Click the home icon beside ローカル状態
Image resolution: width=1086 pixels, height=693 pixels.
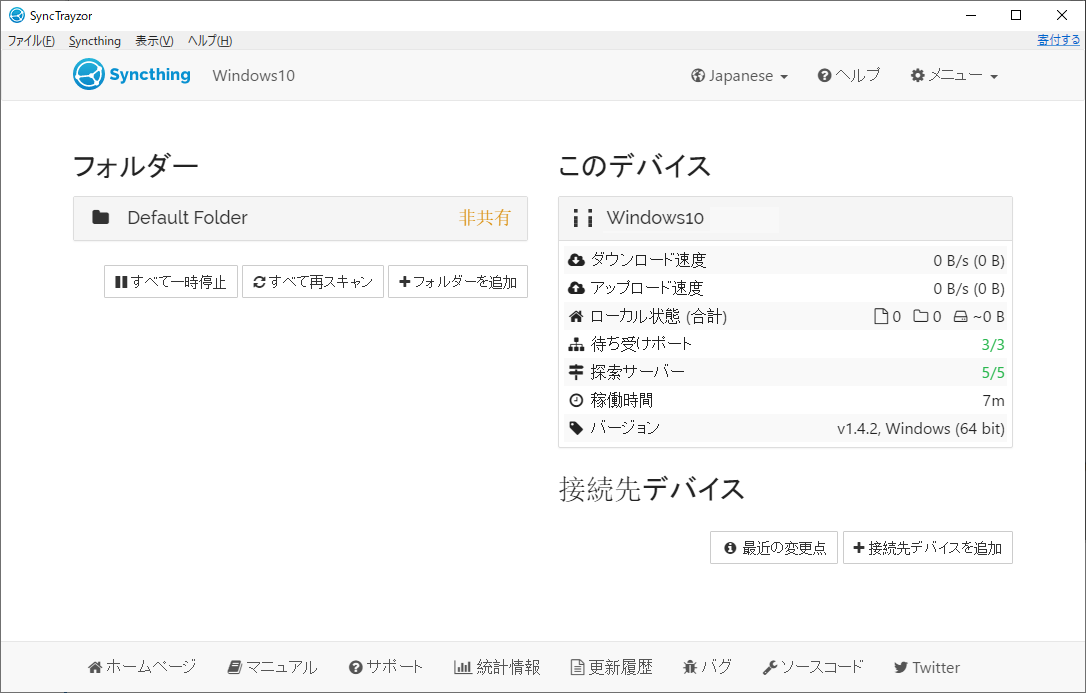pos(576,316)
